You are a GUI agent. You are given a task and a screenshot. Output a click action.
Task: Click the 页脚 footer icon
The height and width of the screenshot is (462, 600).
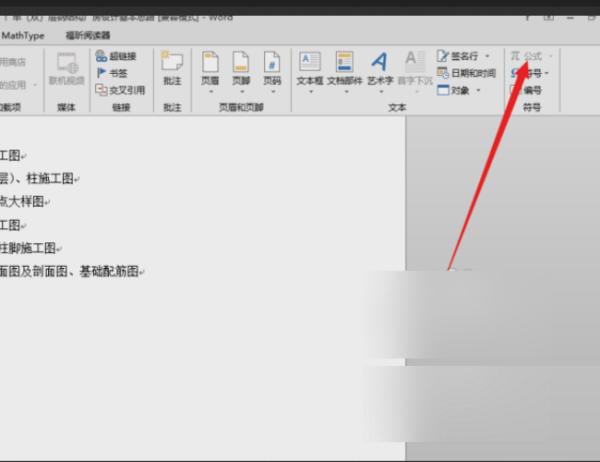[241, 62]
